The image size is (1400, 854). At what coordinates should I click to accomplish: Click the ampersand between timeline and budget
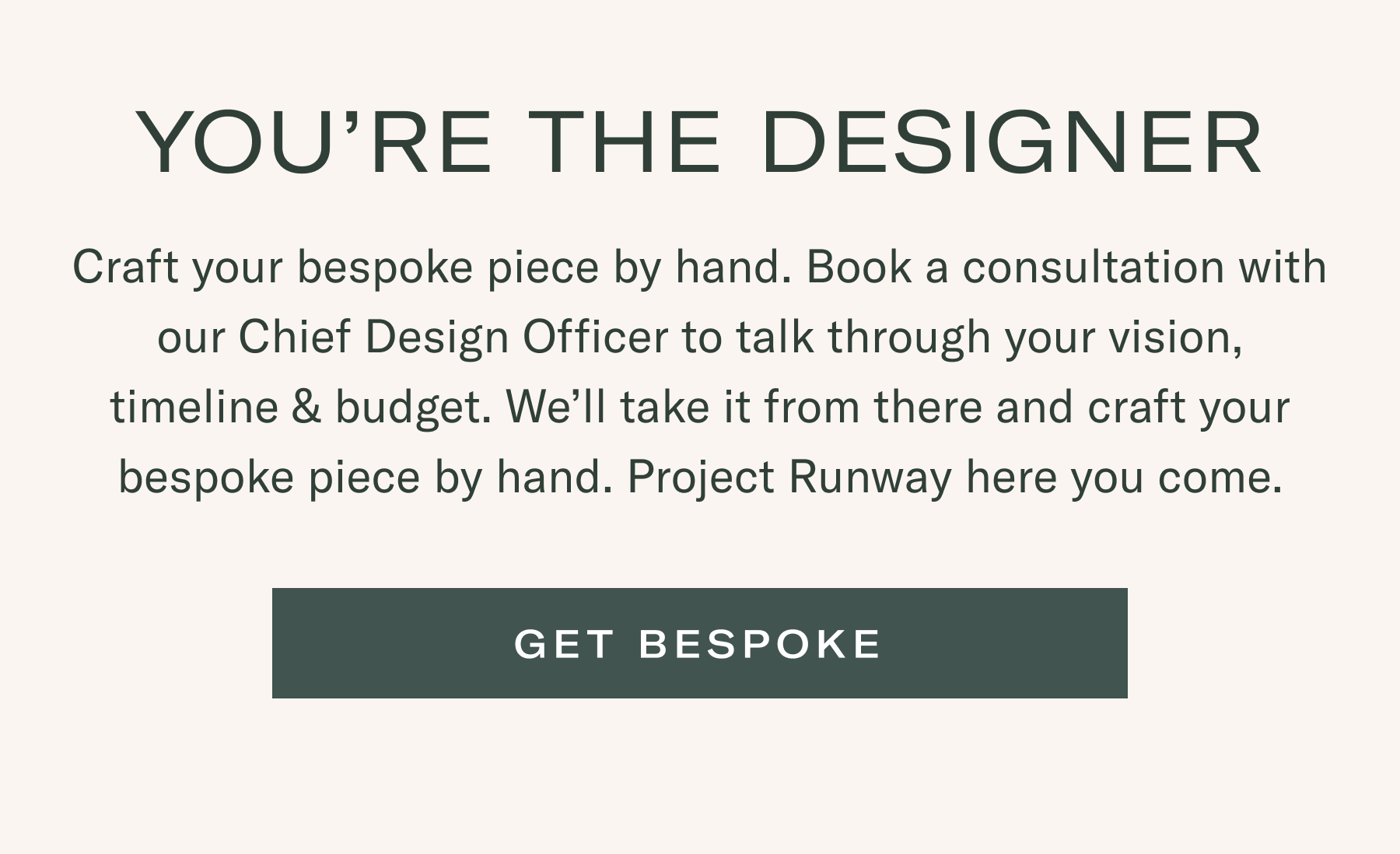coord(306,408)
